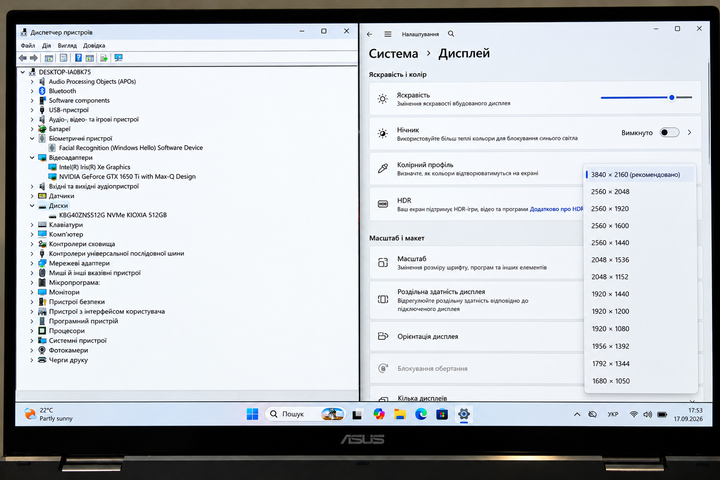The width and height of the screenshot is (720, 480).
Task: Open Copilot from the taskbar
Action: [x=379, y=414]
